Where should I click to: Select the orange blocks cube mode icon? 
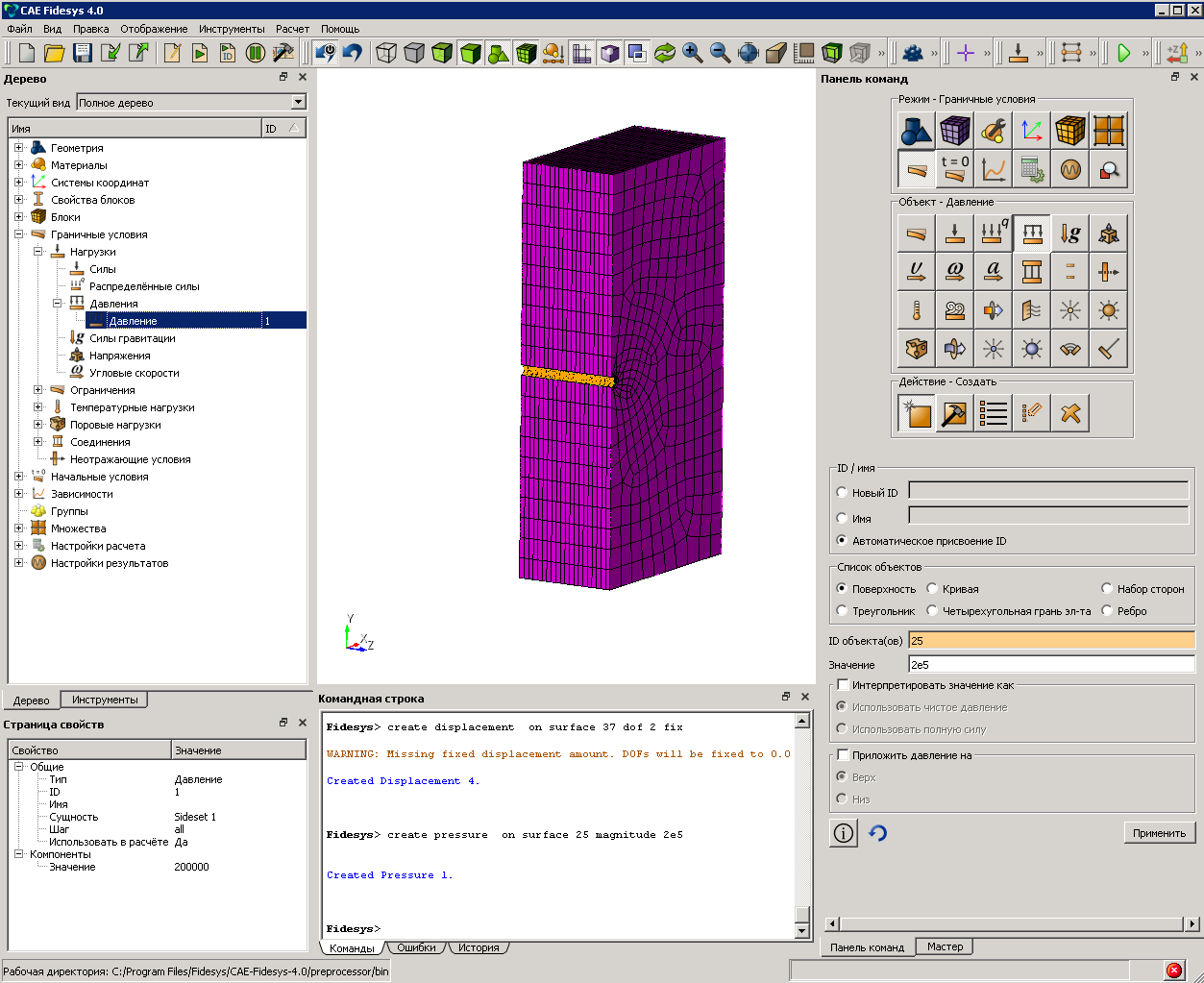tap(1070, 130)
